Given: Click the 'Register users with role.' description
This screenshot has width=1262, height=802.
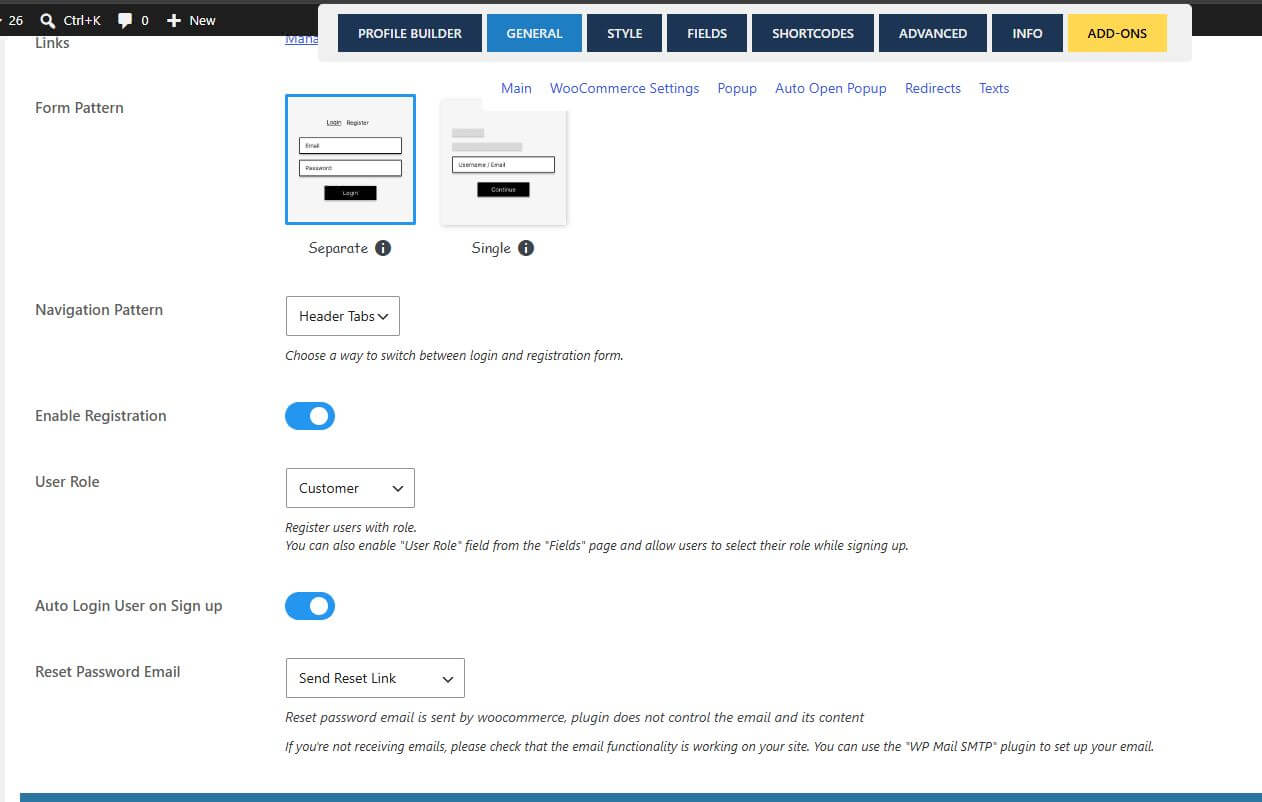Looking at the screenshot, I should 351,528.
